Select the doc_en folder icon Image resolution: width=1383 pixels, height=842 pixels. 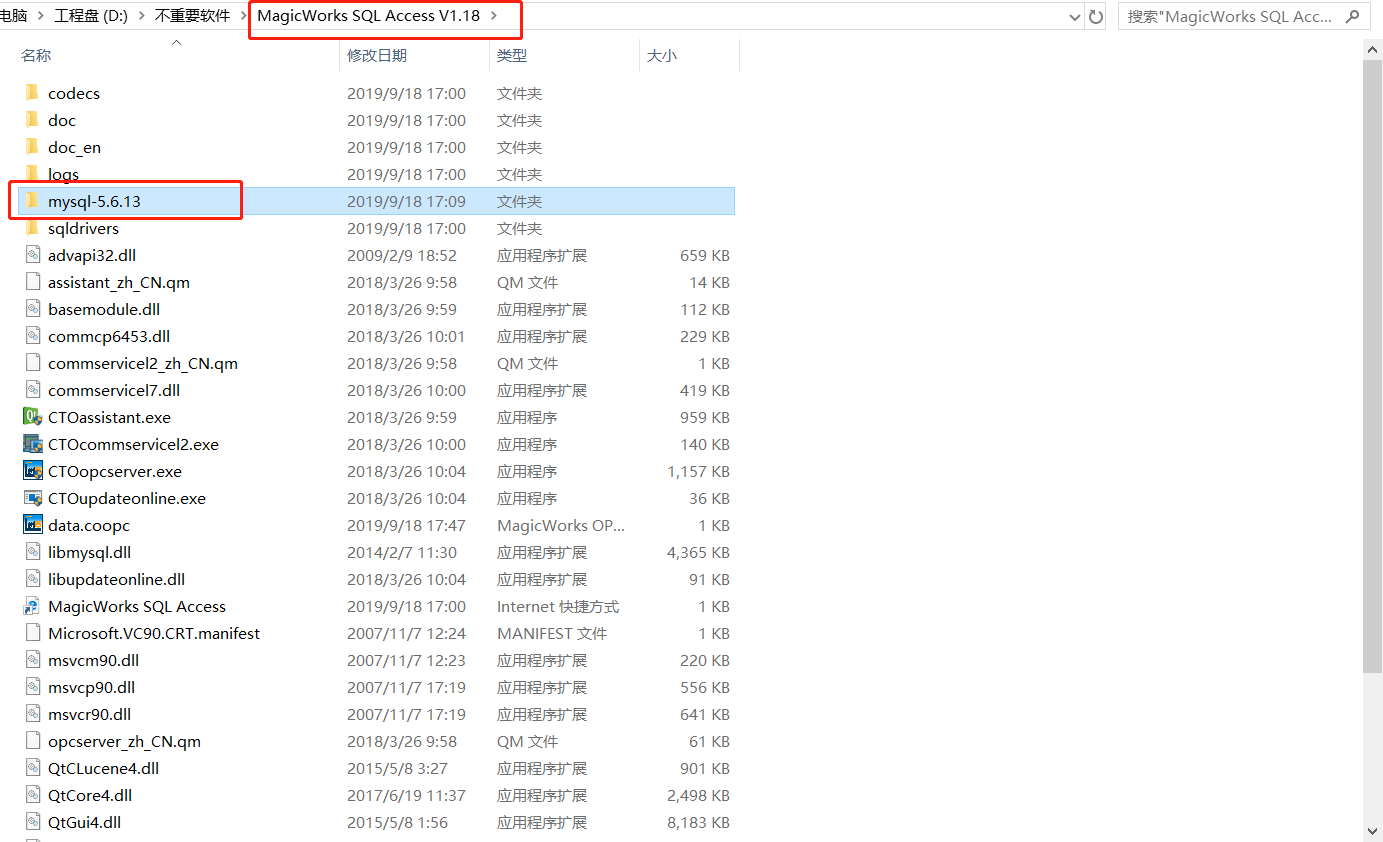tap(32, 147)
